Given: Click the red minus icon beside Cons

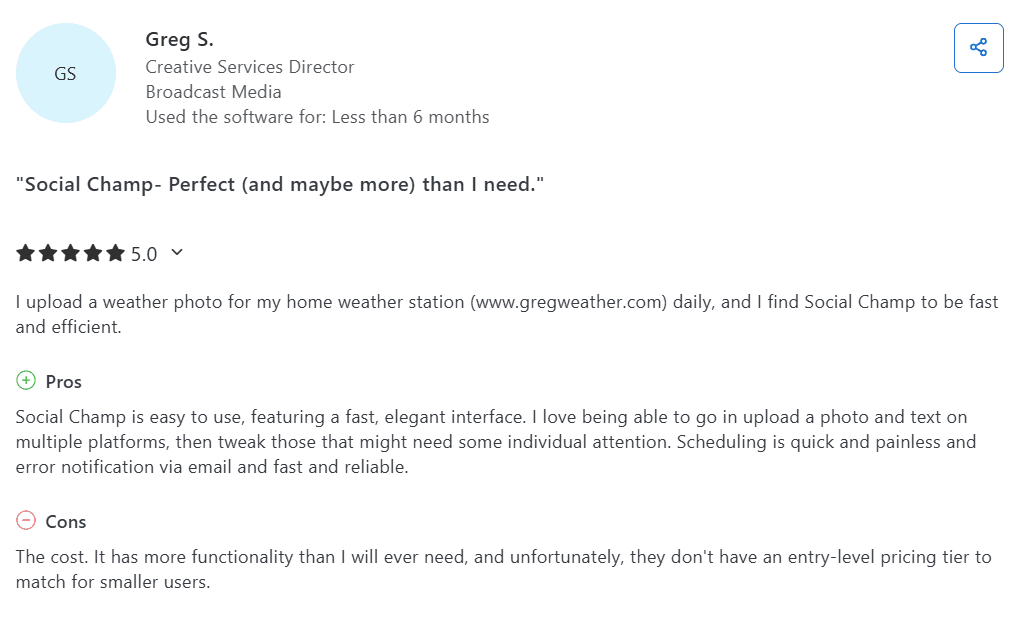Looking at the screenshot, I should click(26, 521).
